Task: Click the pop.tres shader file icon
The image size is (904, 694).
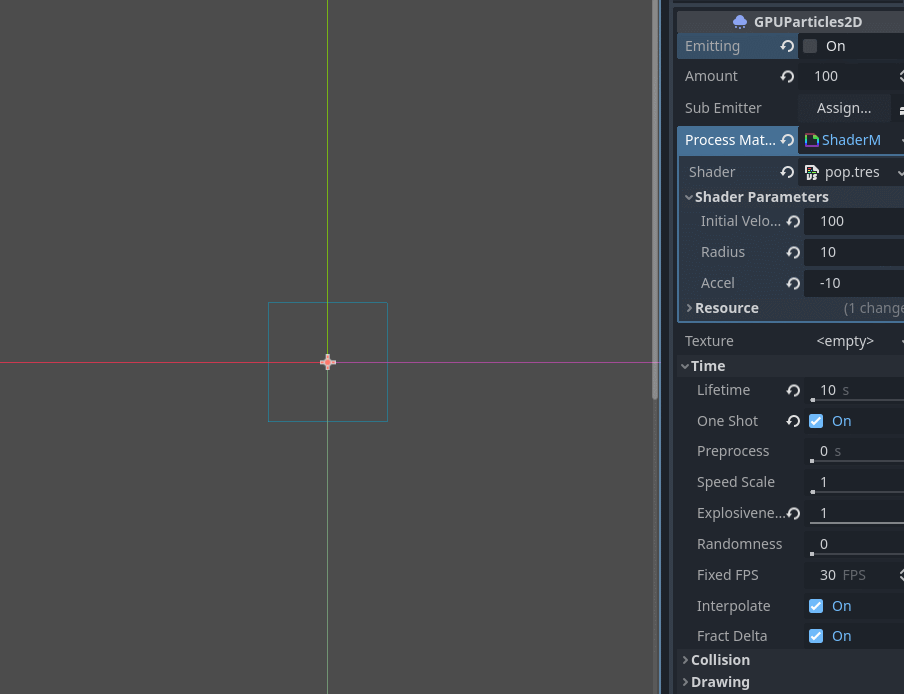Action: pos(811,171)
